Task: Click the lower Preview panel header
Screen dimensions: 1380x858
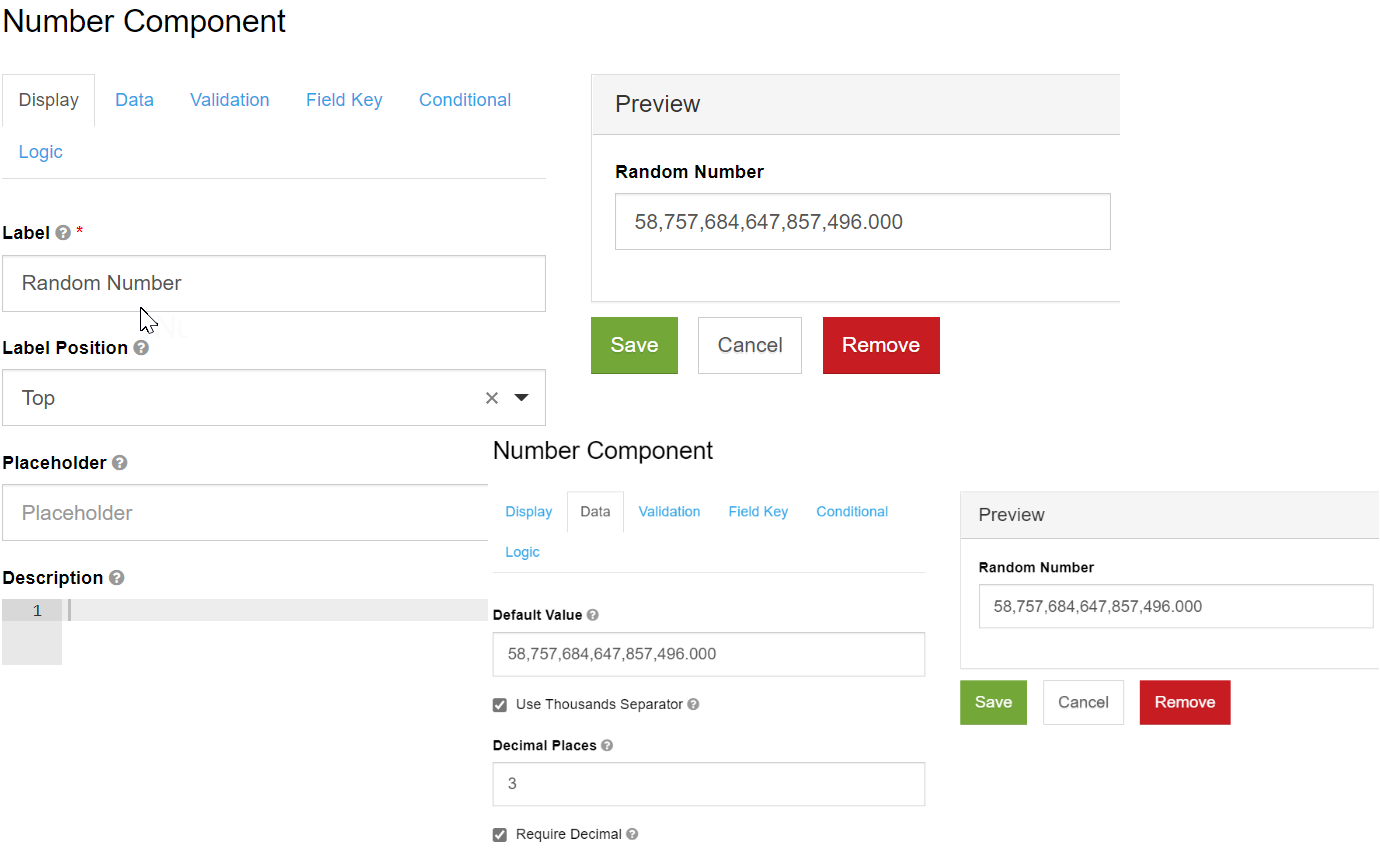Action: click(1170, 515)
